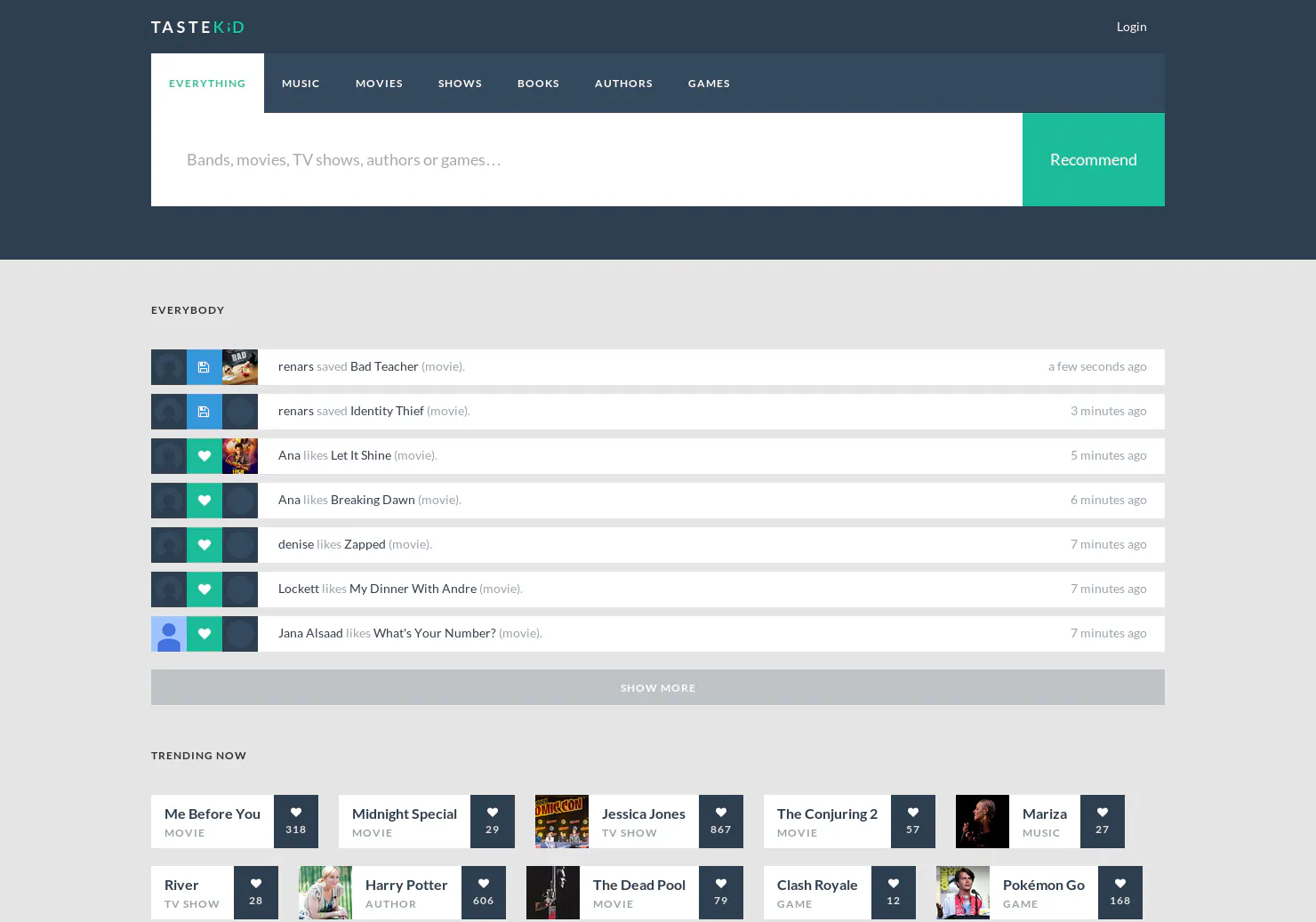Viewport: 1316px width, 922px height.
Task: Switch to the Music tab
Action: tap(301, 84)
